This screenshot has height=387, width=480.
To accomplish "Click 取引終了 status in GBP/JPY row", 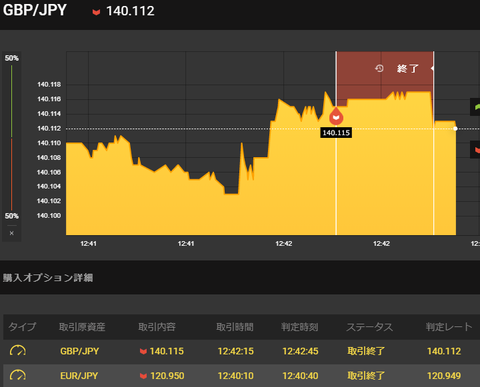I will pos(366,351).
